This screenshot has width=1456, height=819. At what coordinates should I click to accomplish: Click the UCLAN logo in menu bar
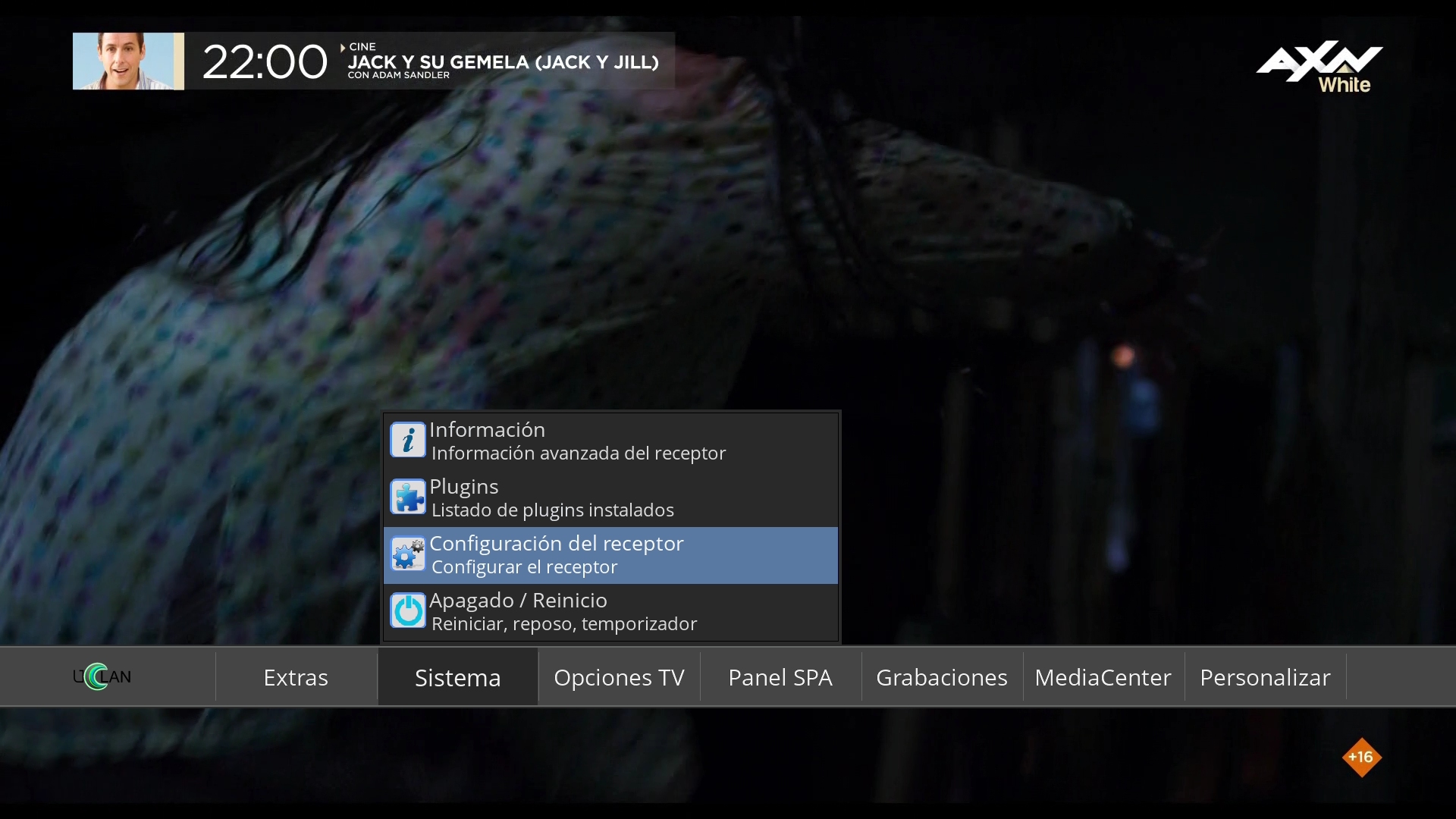tap(102, 676)
